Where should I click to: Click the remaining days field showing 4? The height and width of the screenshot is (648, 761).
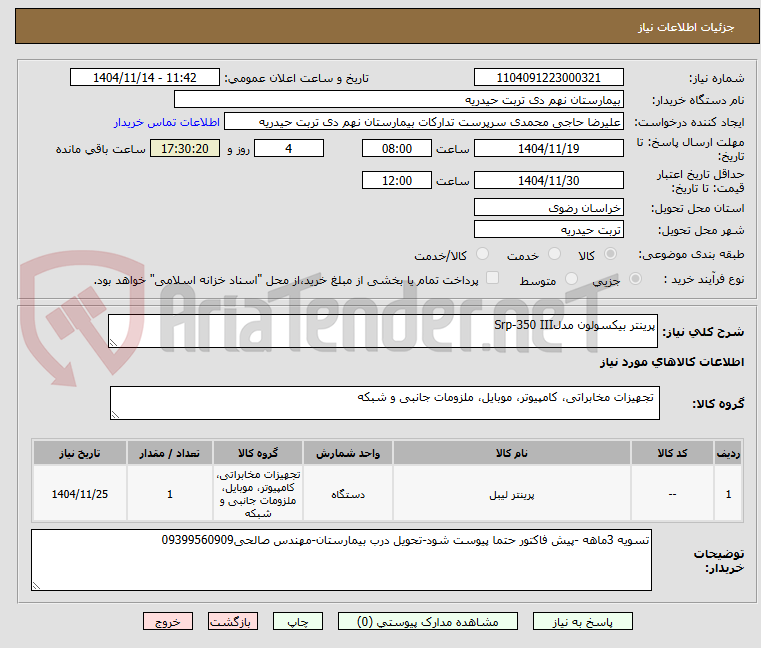(x=289, y=149)
